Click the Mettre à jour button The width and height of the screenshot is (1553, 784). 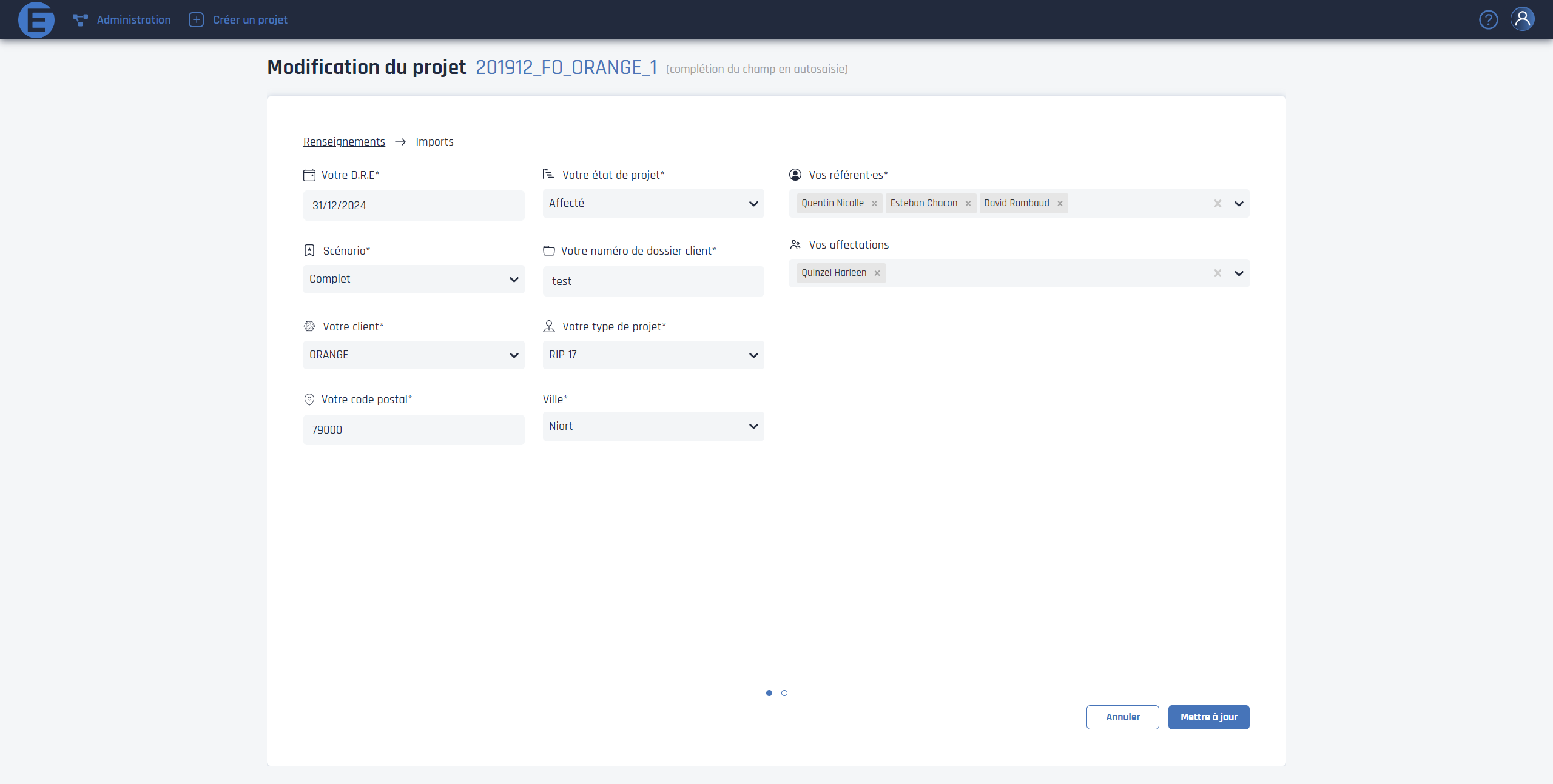coord(1208,717)
